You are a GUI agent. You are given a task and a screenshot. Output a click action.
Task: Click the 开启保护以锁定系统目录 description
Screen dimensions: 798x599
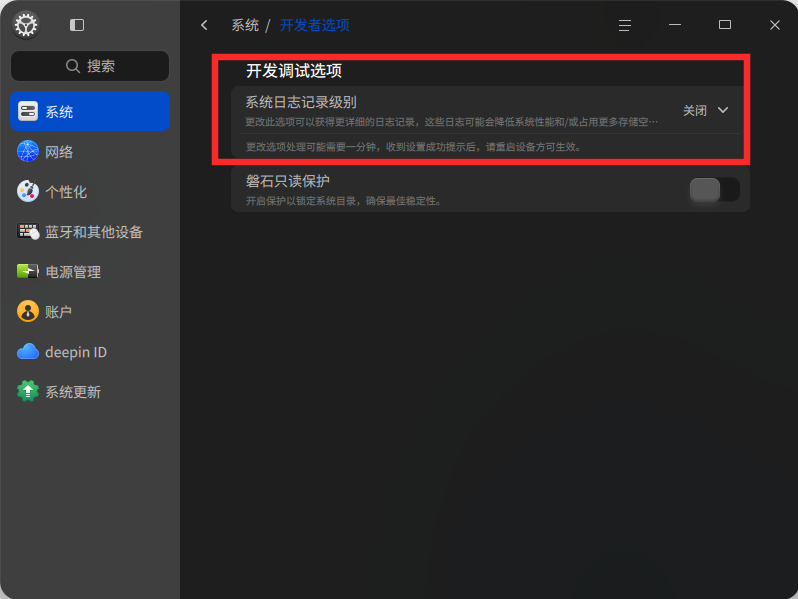tap(344, 201)
